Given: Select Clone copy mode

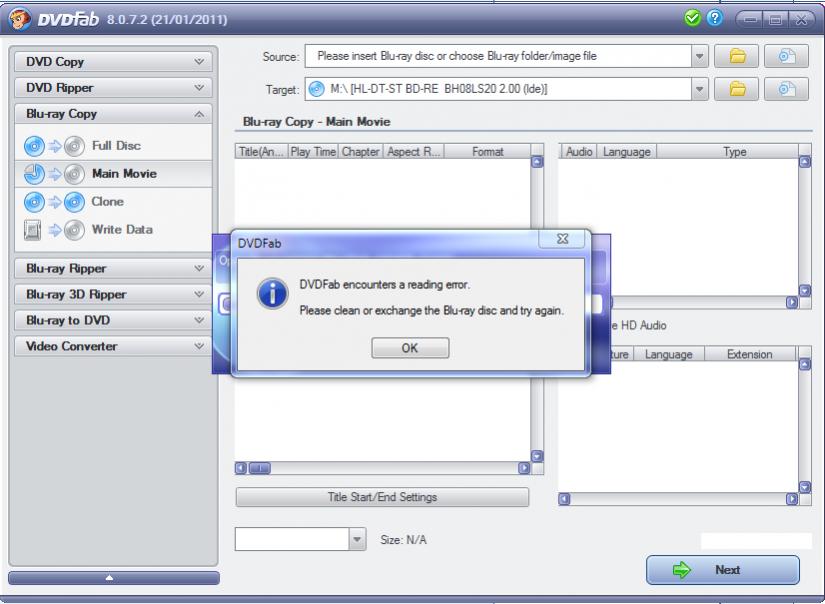Looking at the screenshot, I should (114, 202).
